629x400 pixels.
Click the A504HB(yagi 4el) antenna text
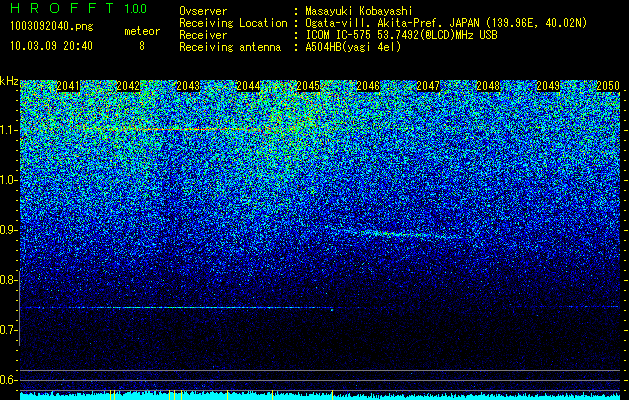pyautogui.click(x=353, y=47)
